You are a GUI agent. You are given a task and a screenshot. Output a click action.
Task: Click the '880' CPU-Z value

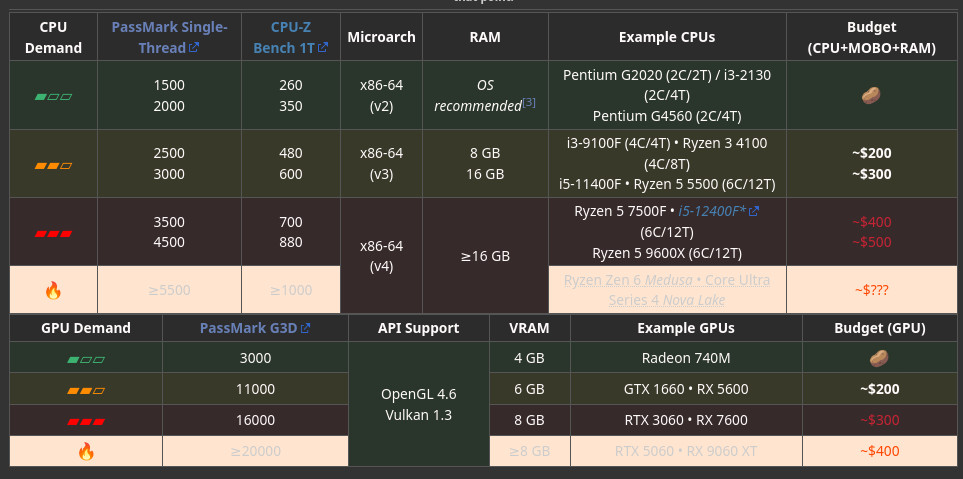pos(290,242)
